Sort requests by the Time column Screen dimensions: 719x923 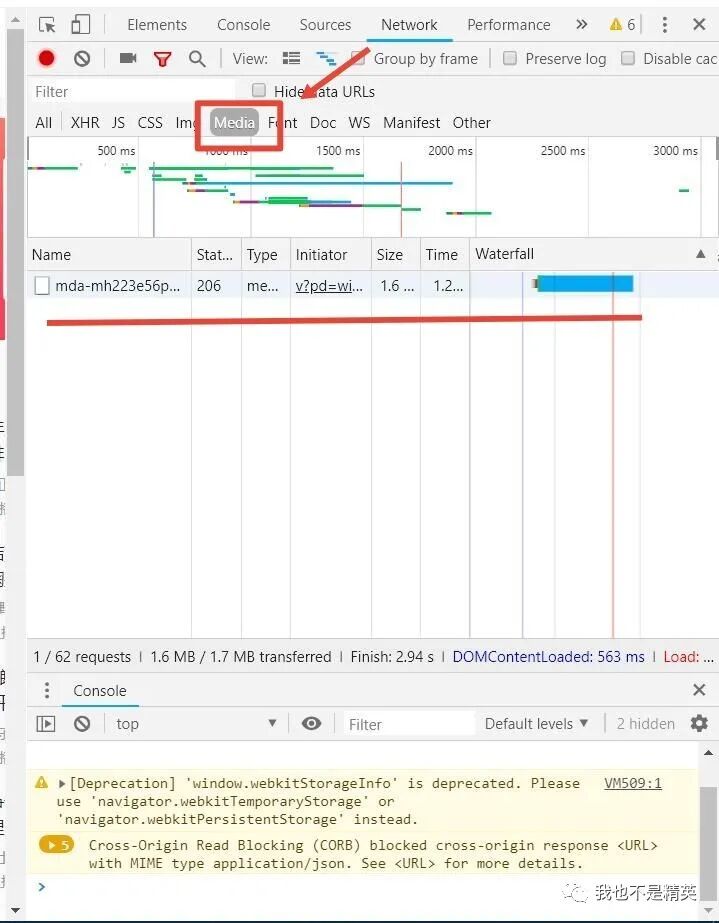445,254
